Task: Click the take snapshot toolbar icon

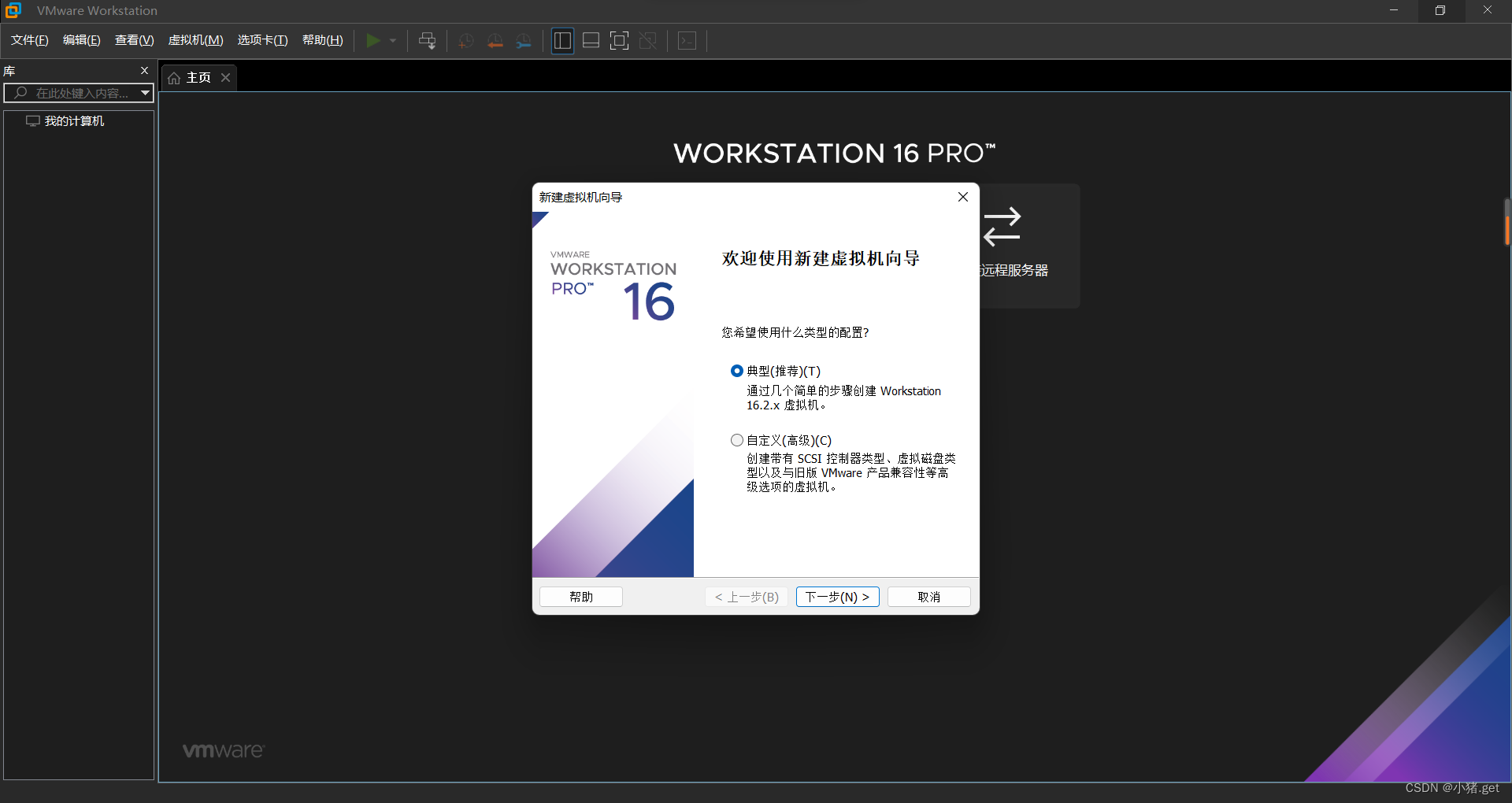Action: pos(465,41)
